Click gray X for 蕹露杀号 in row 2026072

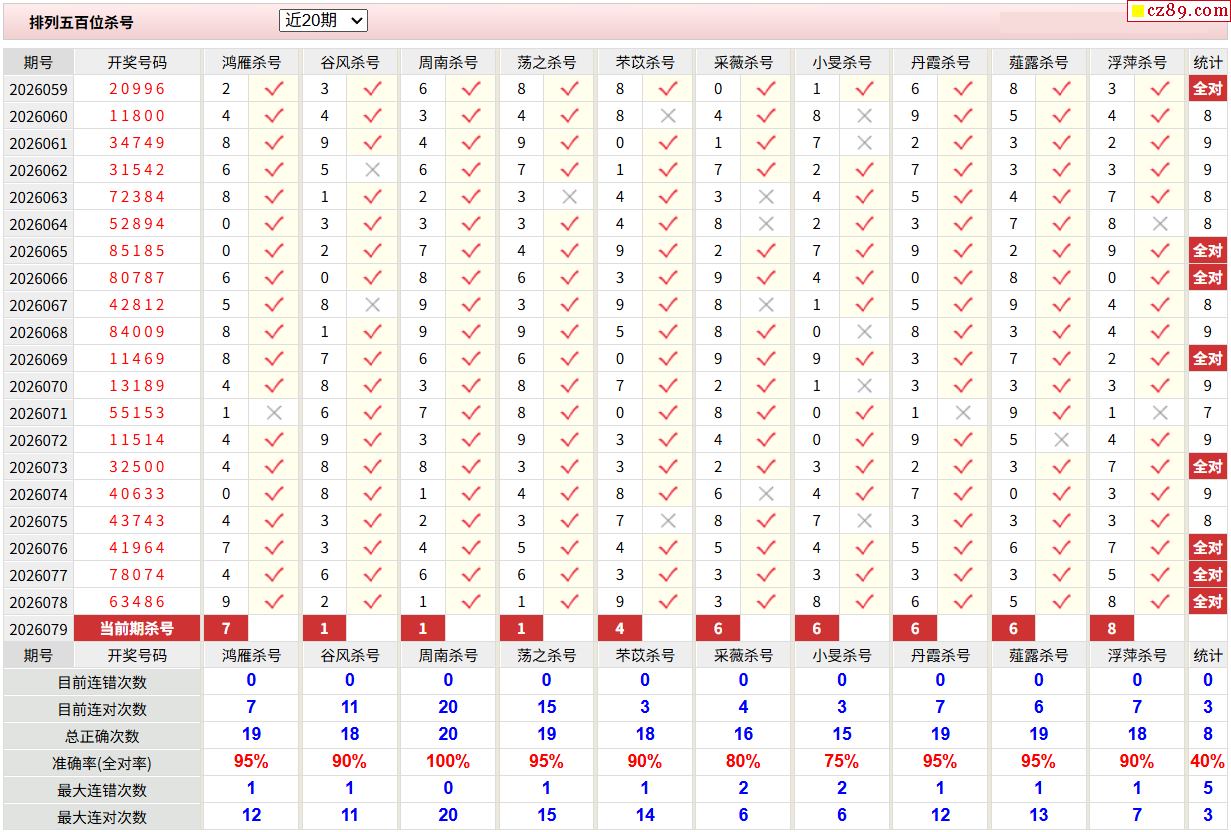click(1062, 440)
